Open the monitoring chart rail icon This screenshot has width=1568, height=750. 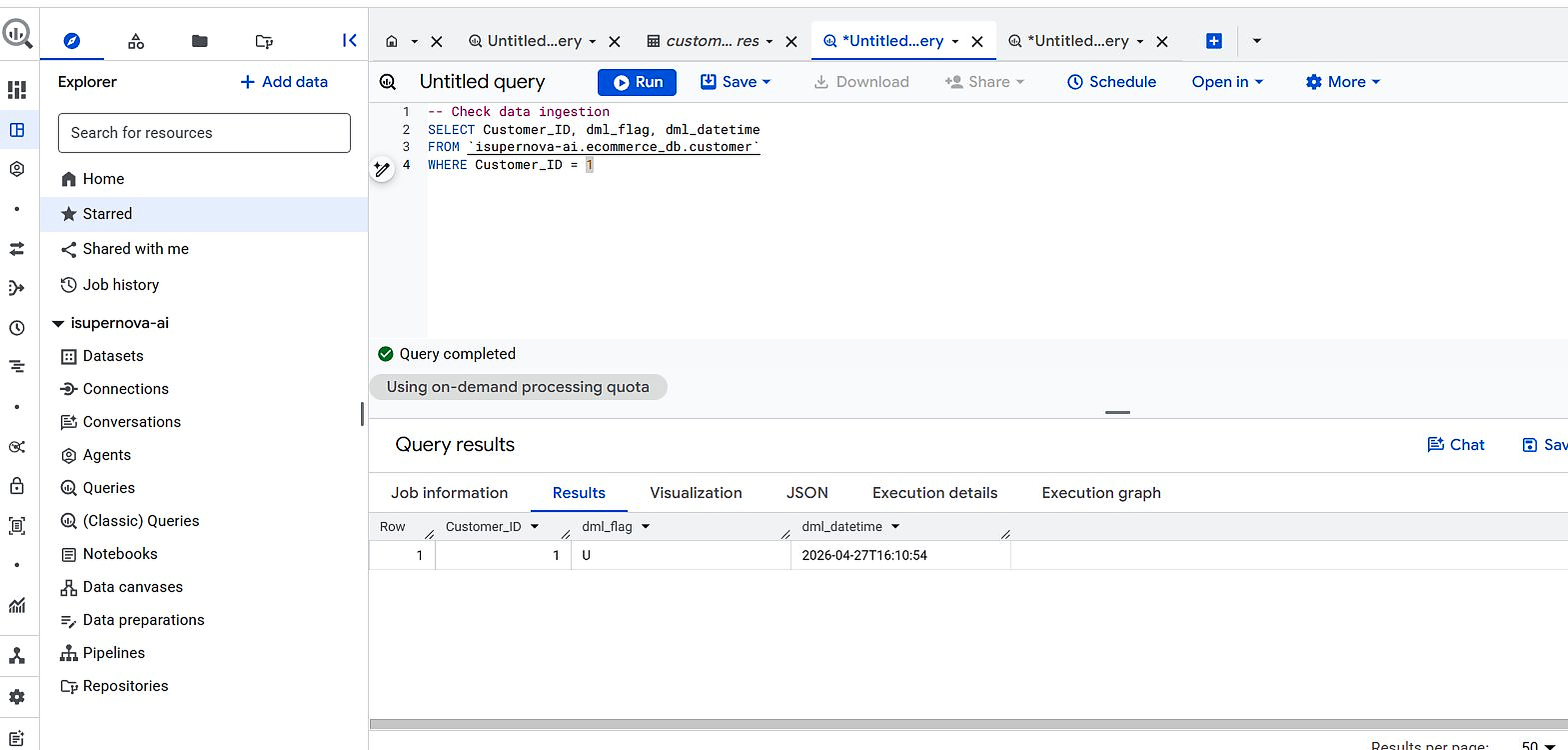(x=17, y=605)
